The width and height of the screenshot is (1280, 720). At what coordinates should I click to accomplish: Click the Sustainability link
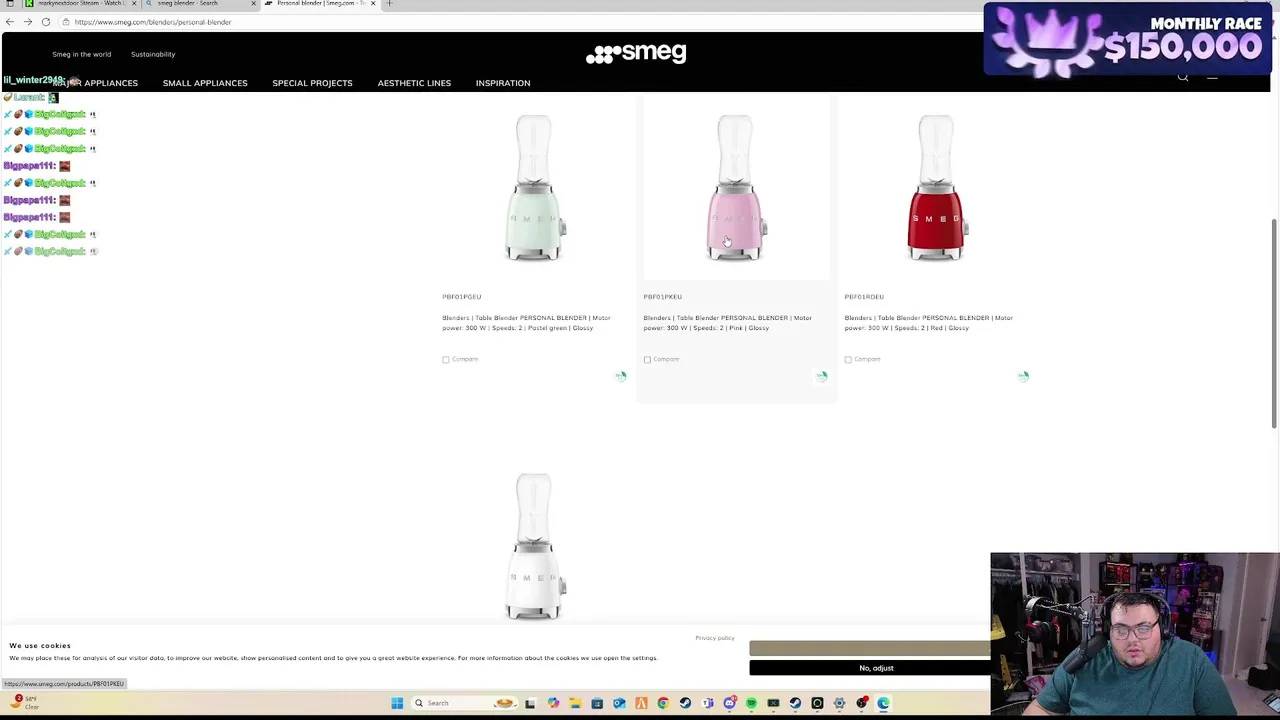[153, 54]
